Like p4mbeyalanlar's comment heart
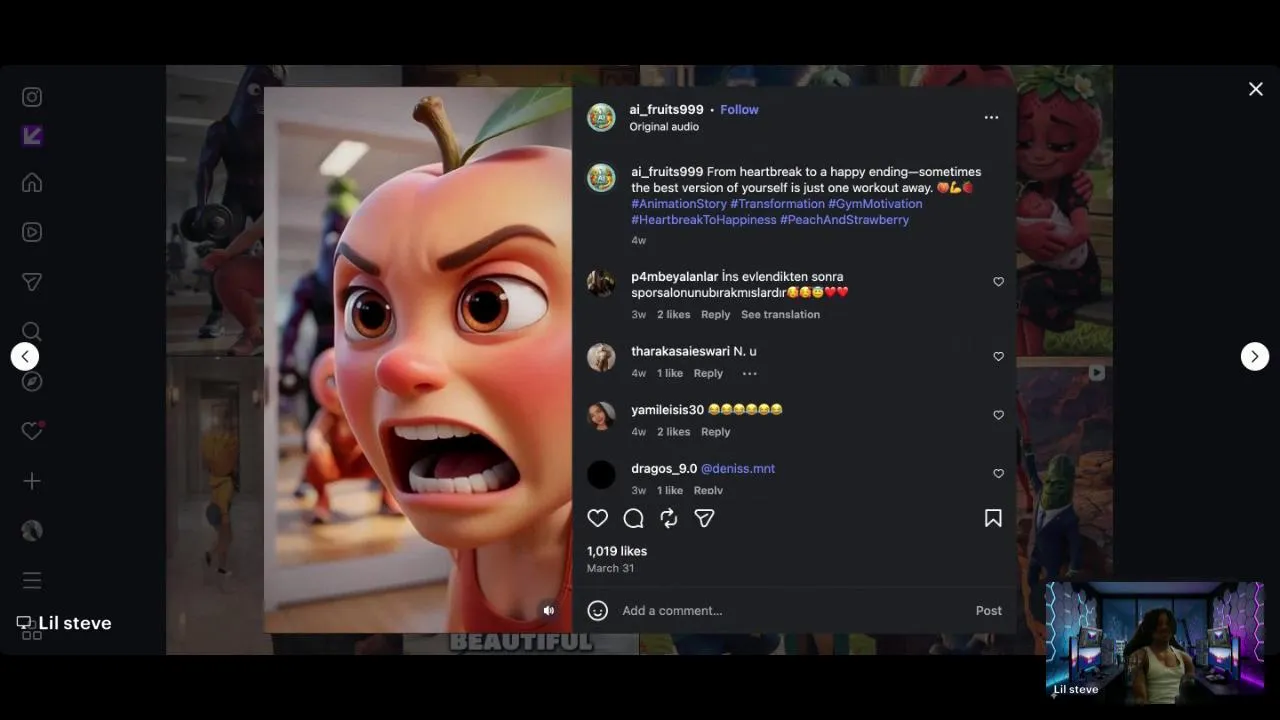Viewport: 1280px width, 720px height. [x=998, y=282]
